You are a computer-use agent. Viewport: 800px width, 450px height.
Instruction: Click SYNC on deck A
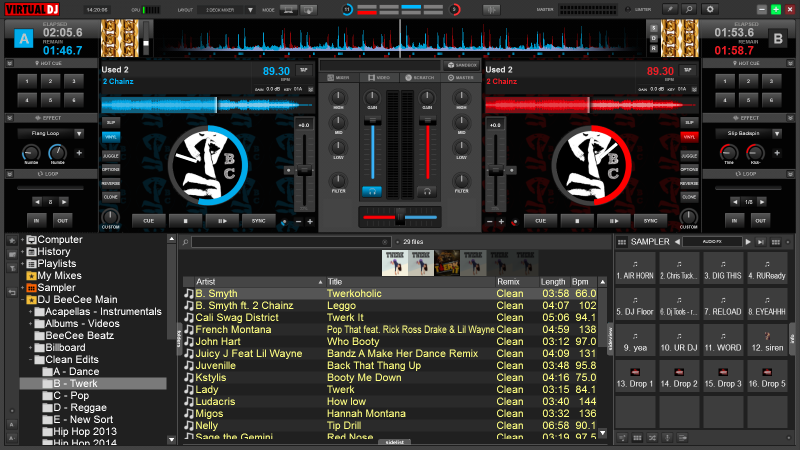click(259, 221)
